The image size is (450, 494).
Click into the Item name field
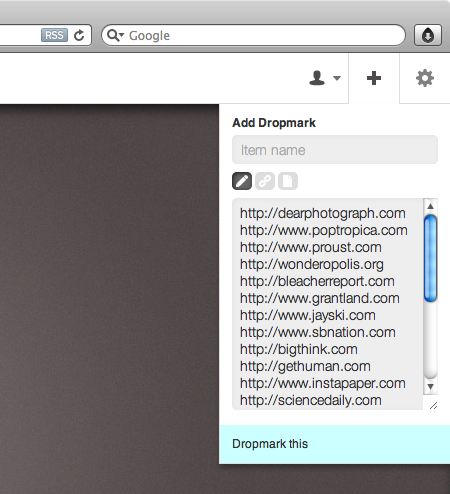coord(335,150)
